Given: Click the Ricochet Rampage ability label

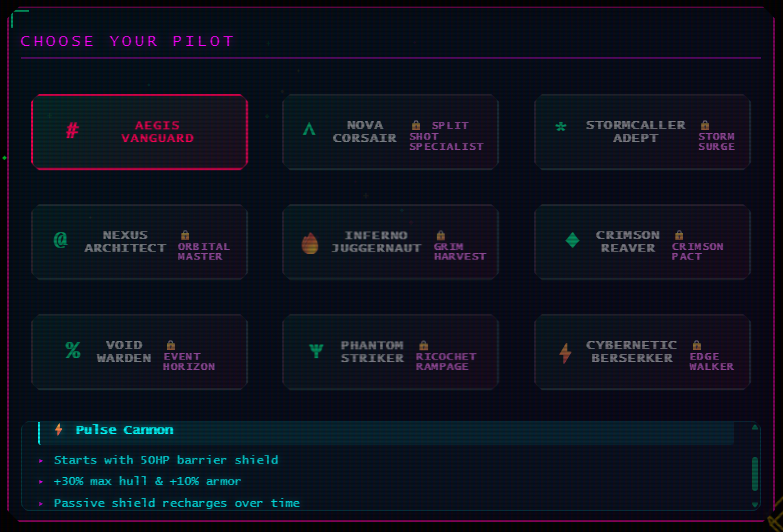Looking at the screenshot, I should pyautogui.click(x=446, y=361).
